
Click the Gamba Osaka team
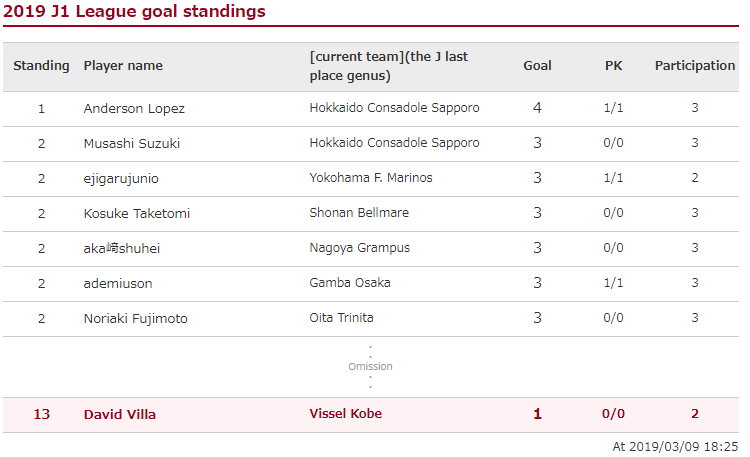pyautogui.click(x=350, y=283)
